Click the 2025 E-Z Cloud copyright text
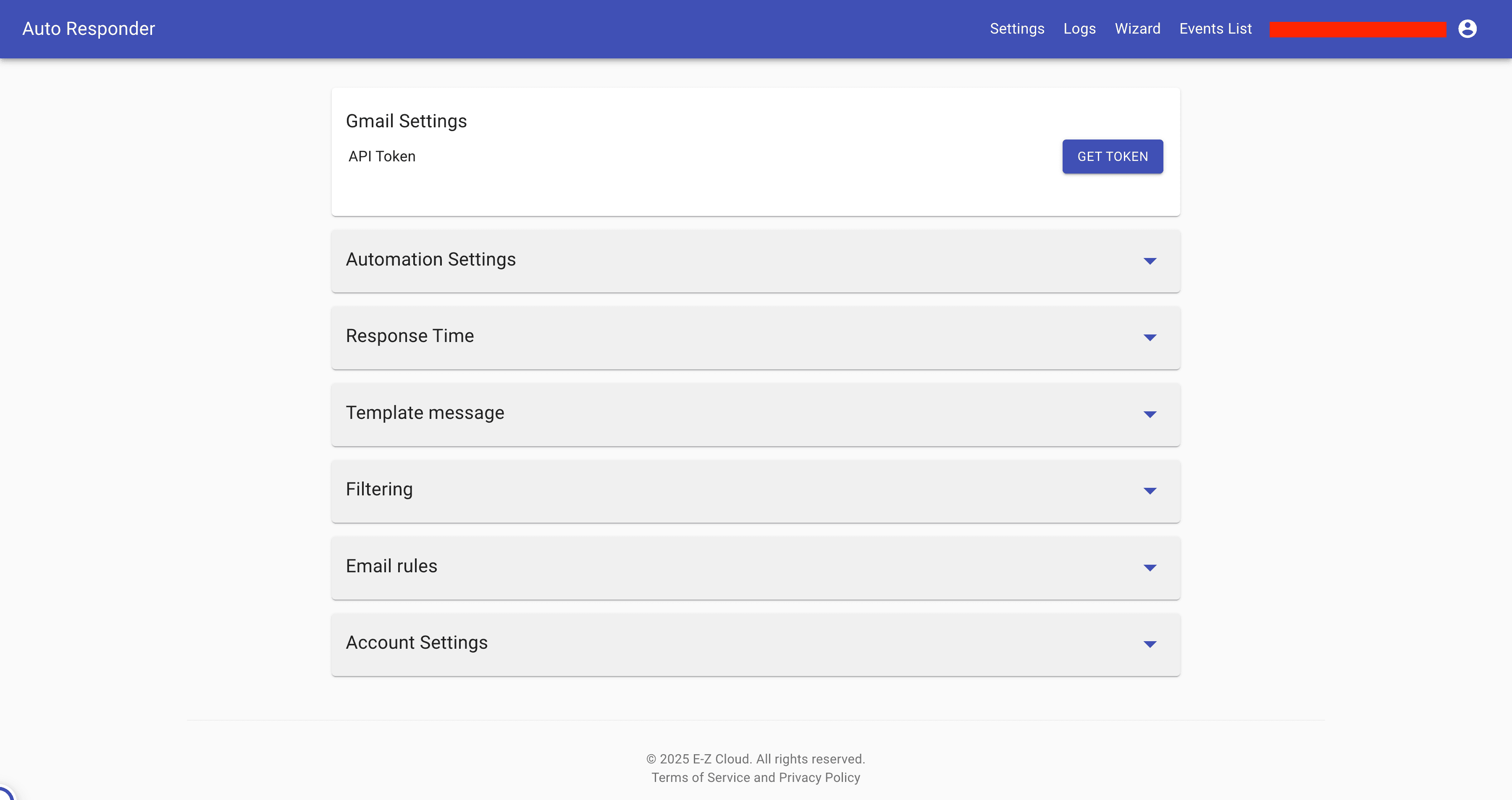The height and width of the screenshot is (800, 1512). click(x=756, y=759)
